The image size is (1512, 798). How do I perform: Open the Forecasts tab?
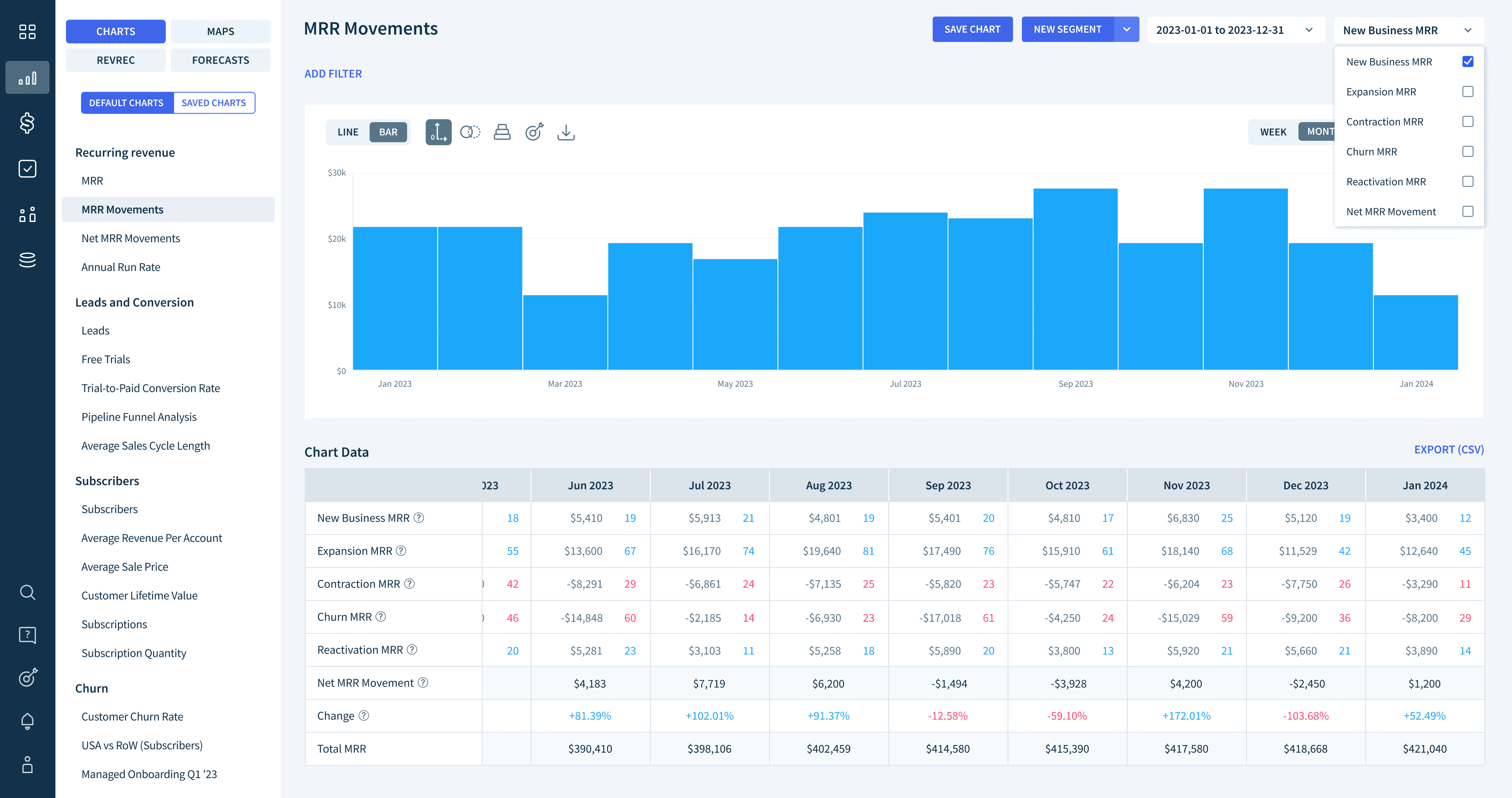pyautogui.click(x=220, y=60)
